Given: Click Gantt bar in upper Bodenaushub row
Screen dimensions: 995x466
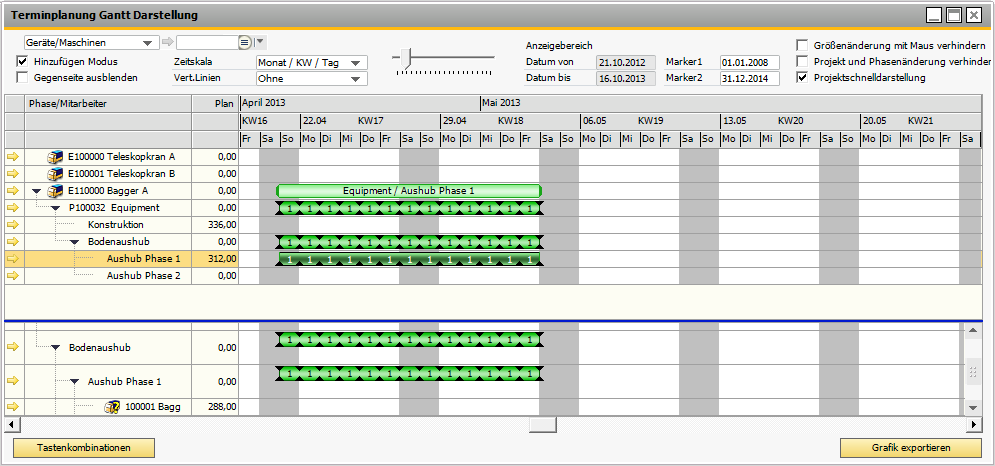Looking at the screenshot, I should pos(409,242).
